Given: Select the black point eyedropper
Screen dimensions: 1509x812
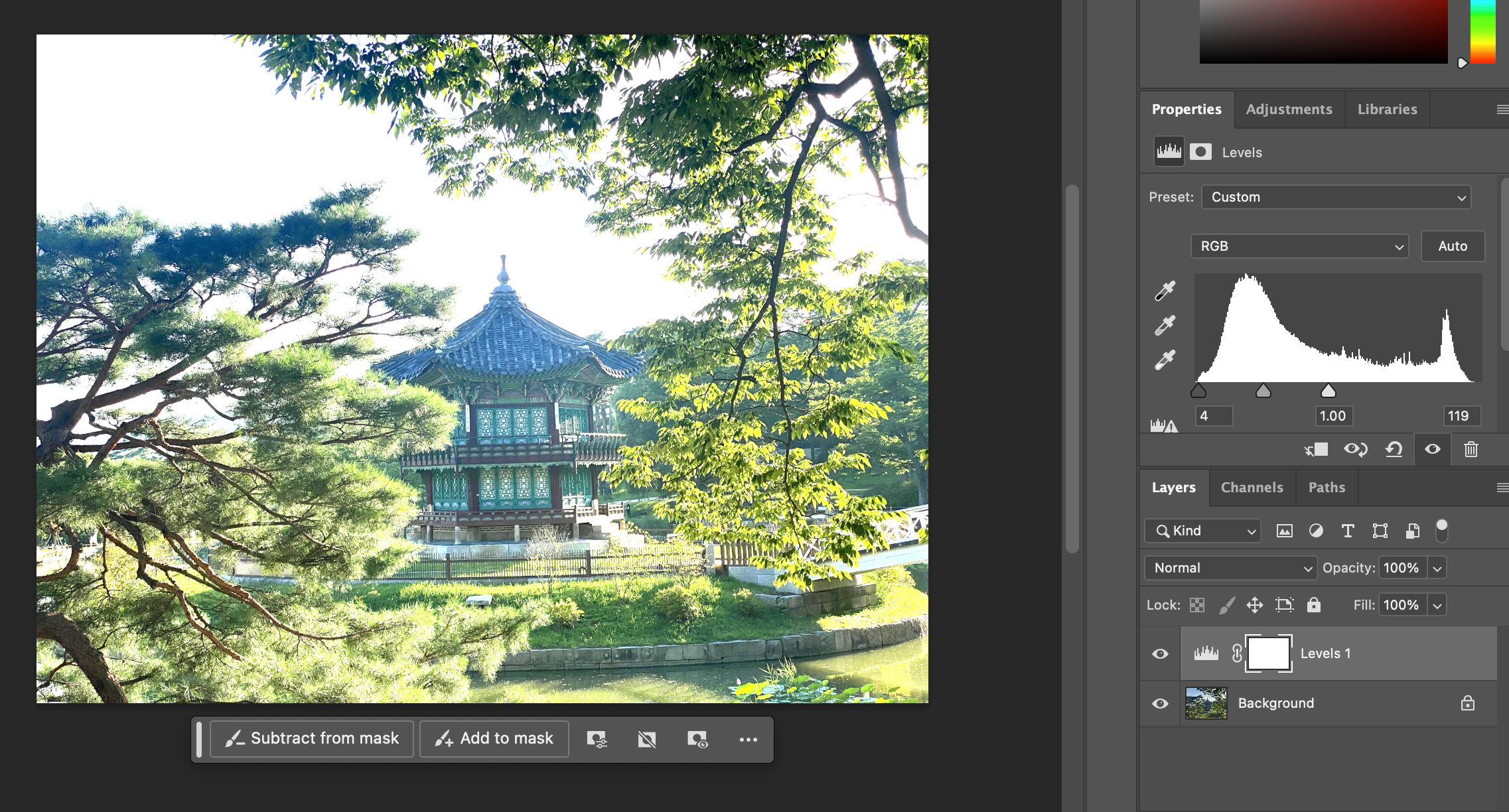Looking at the screenshot, I should click(x=1165, y=291).
